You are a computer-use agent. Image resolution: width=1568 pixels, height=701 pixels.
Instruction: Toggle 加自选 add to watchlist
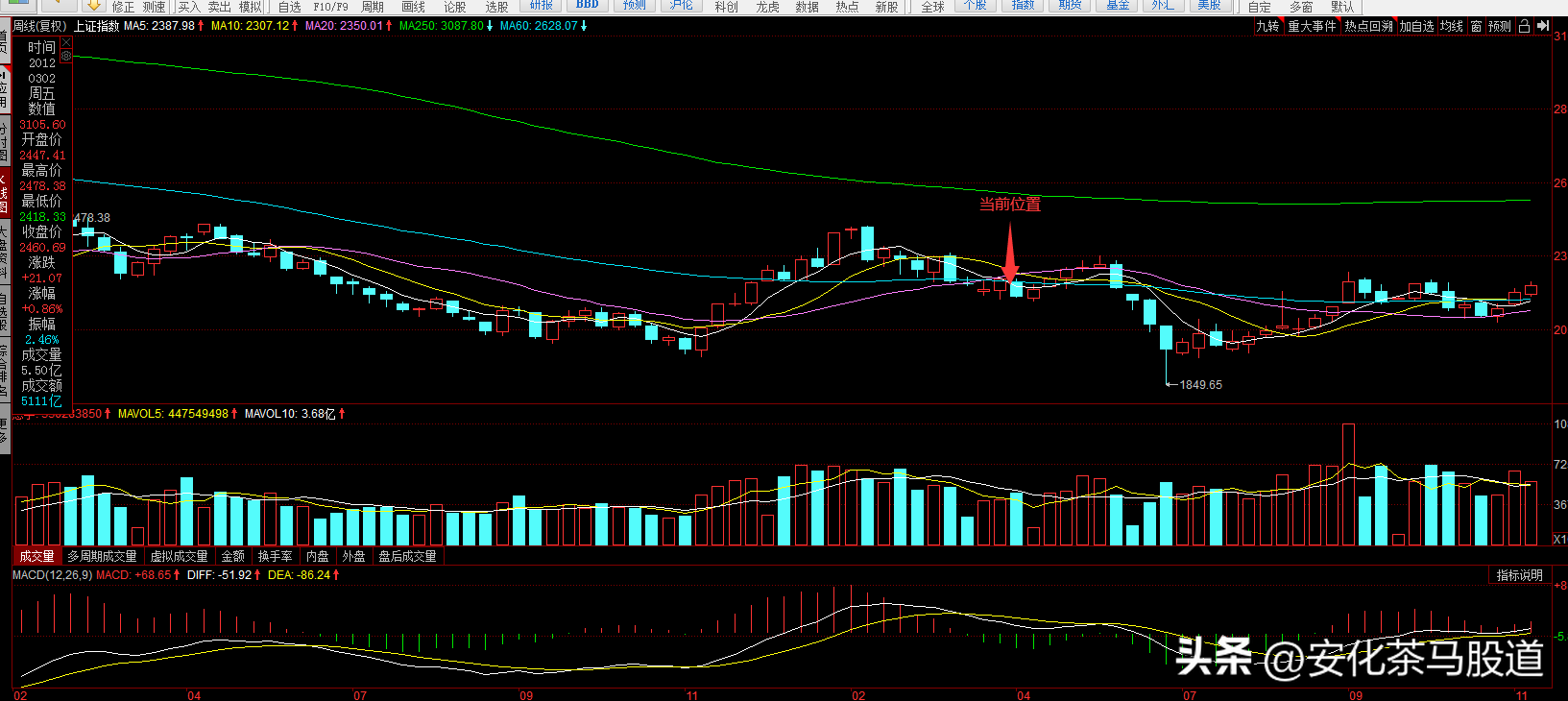1416,26
